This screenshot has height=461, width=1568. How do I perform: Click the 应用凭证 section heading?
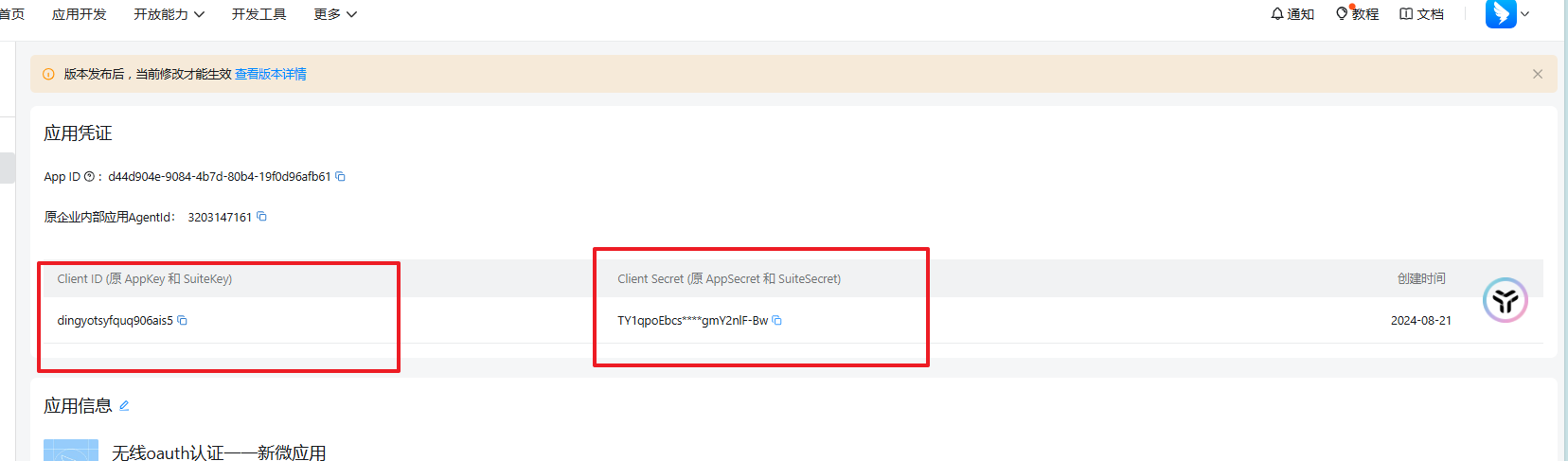click(x=78, y=133)
